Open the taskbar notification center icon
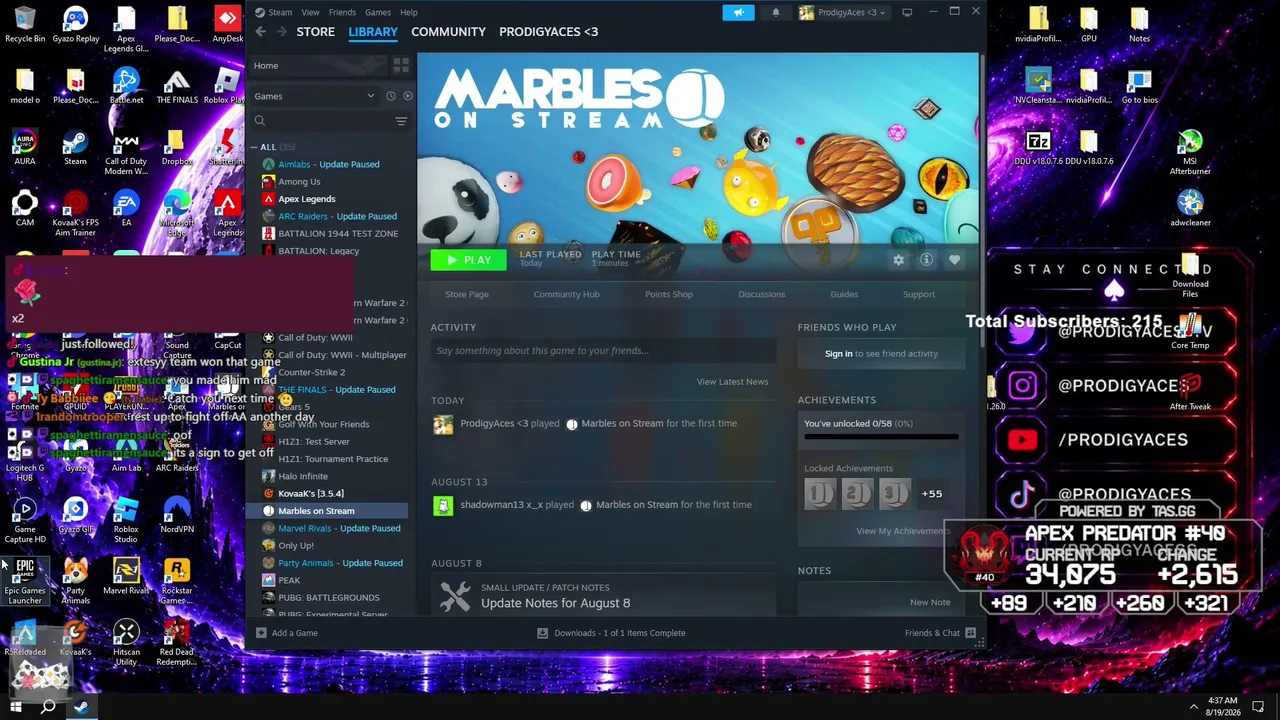The image size is (1280, 720). tap(1258, 707)
